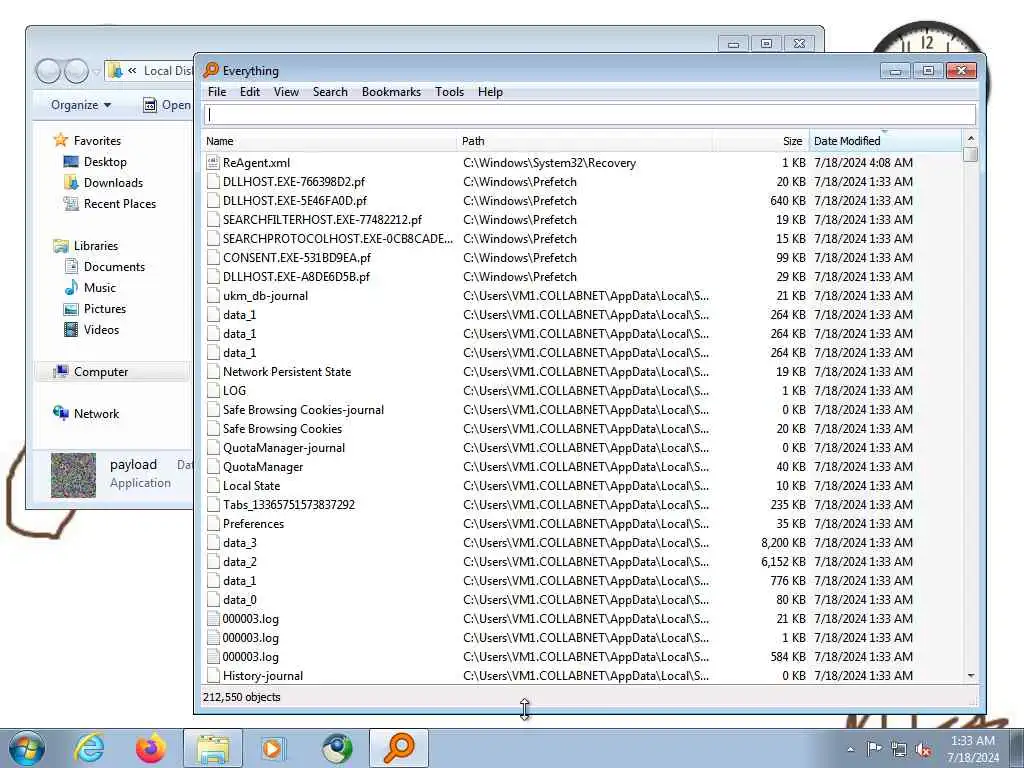
Task: Click the payload application thumbnail
Action: 73,475
